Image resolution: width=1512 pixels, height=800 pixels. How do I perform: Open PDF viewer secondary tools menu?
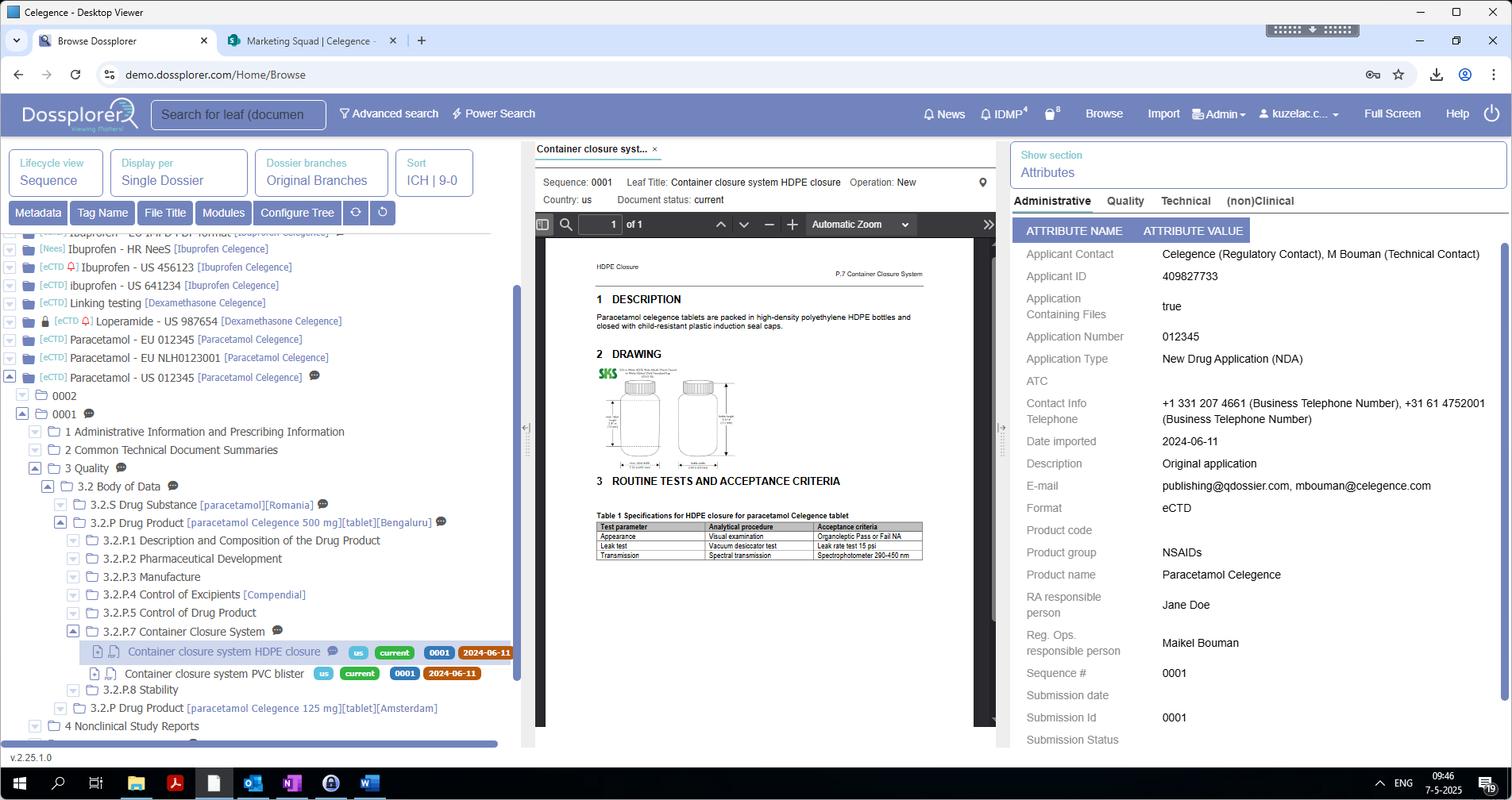(x=988, y=225)
